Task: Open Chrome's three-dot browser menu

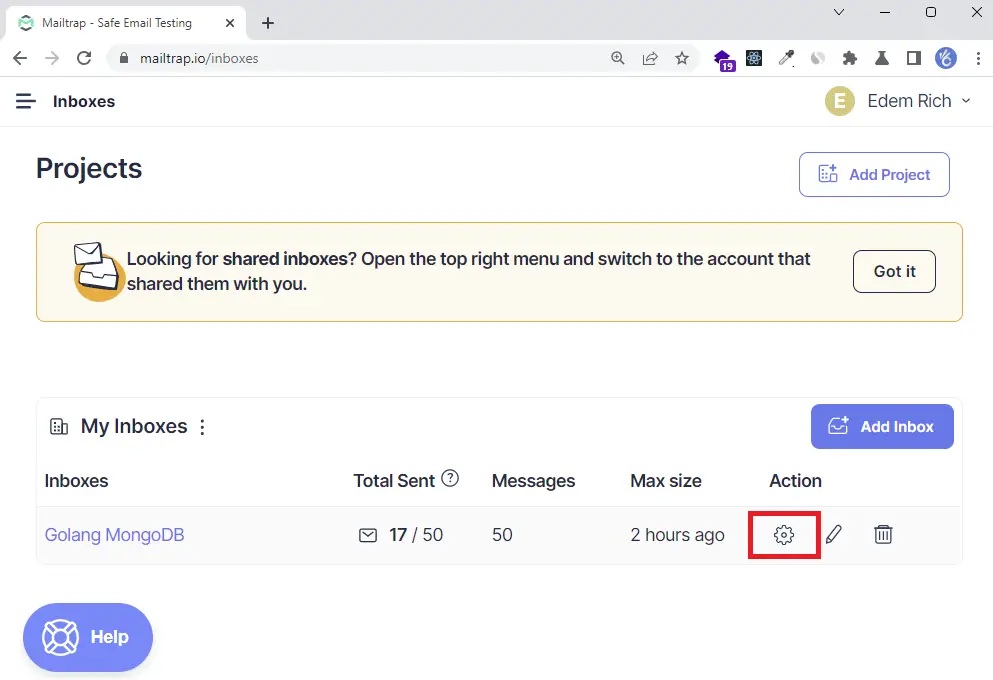Action: [977, 58]
